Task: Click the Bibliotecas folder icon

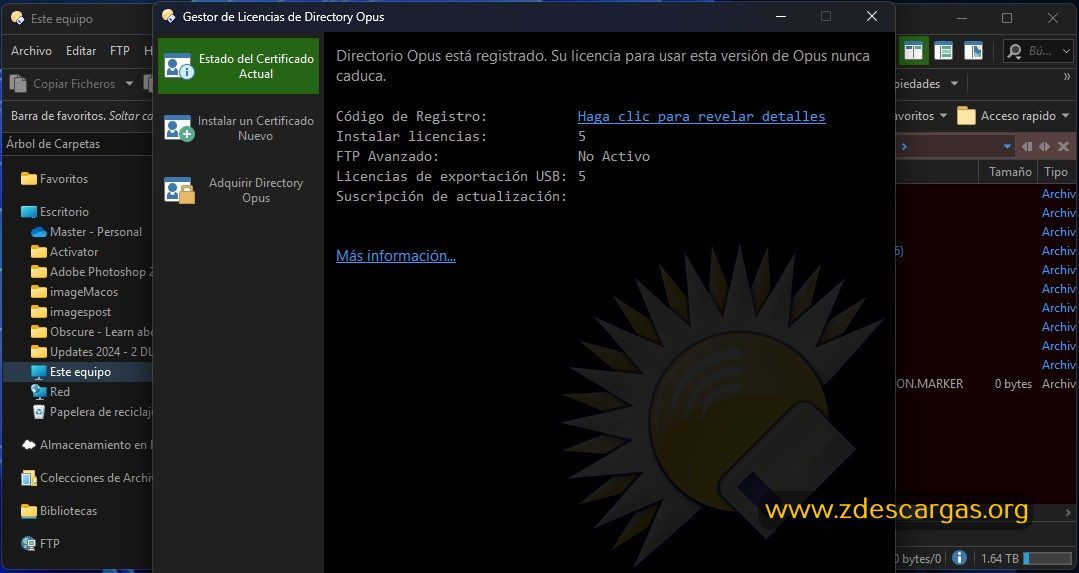Action: pyautogui.click(x=28, y=511)
